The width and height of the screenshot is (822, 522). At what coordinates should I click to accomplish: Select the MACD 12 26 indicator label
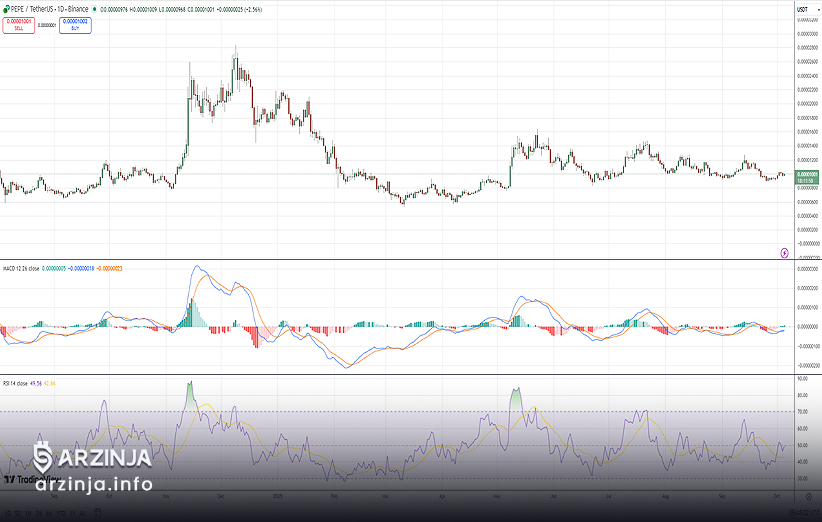tap(20, 269)
